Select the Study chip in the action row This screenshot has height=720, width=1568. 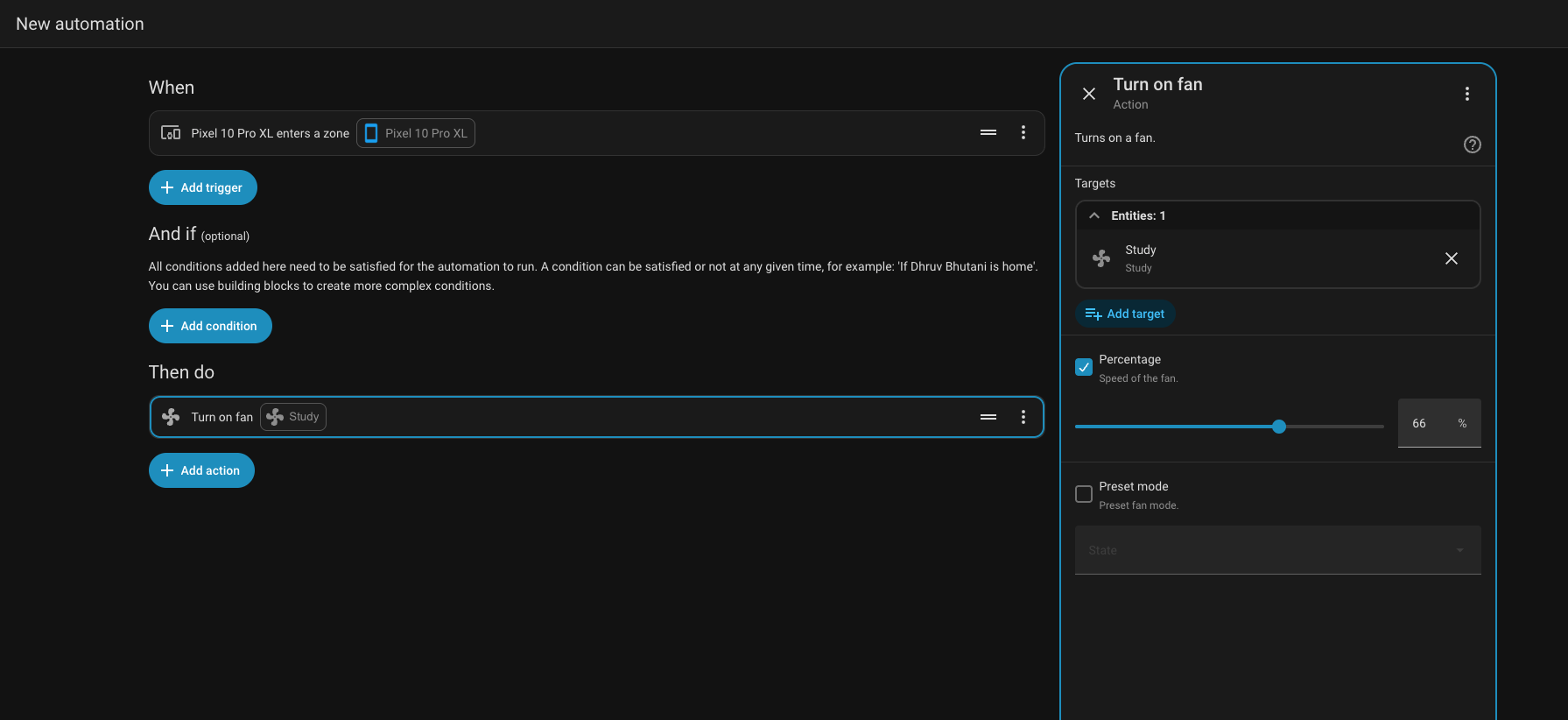(293, 417)
